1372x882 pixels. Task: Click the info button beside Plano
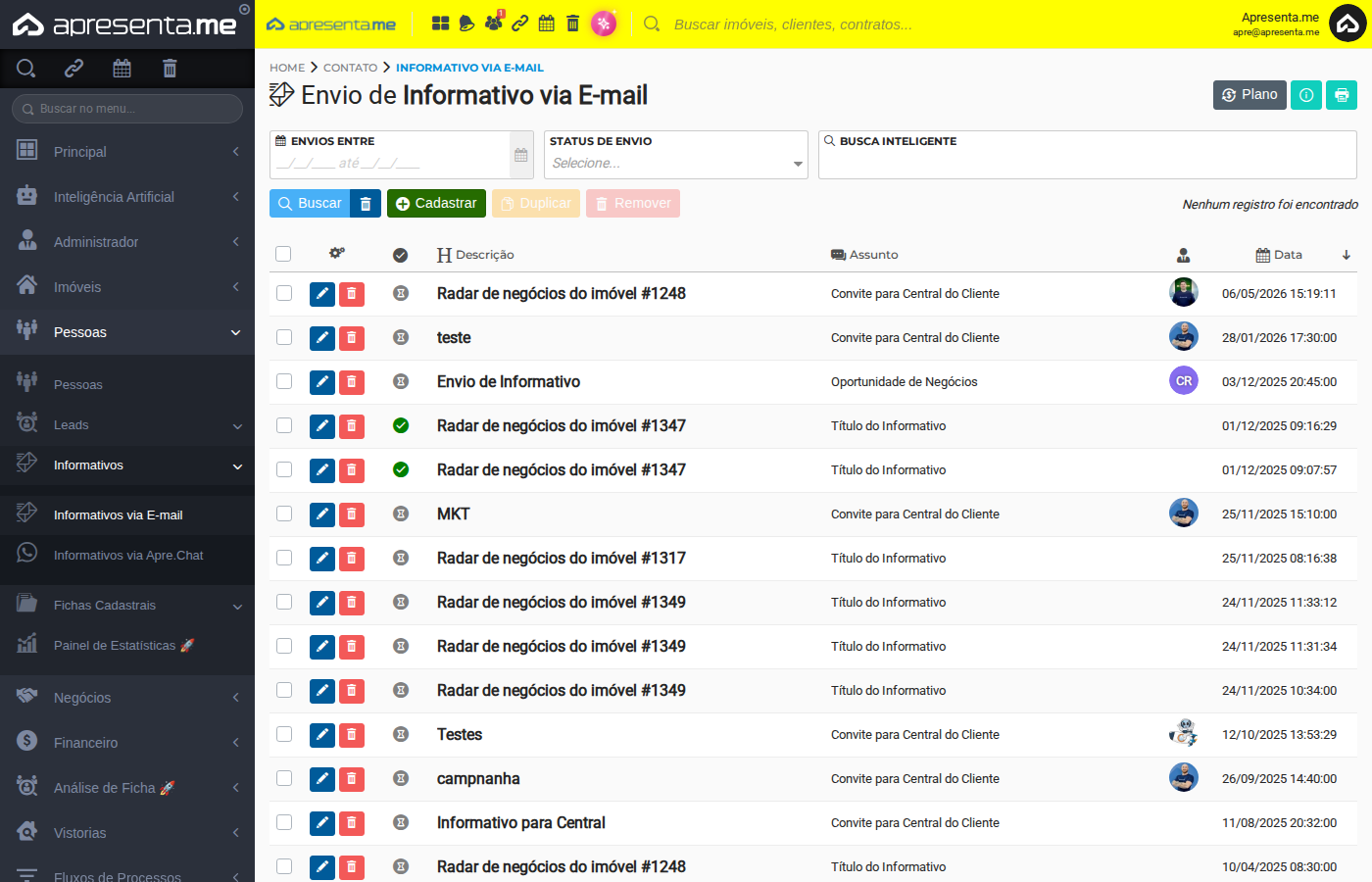pos(1306,95)
